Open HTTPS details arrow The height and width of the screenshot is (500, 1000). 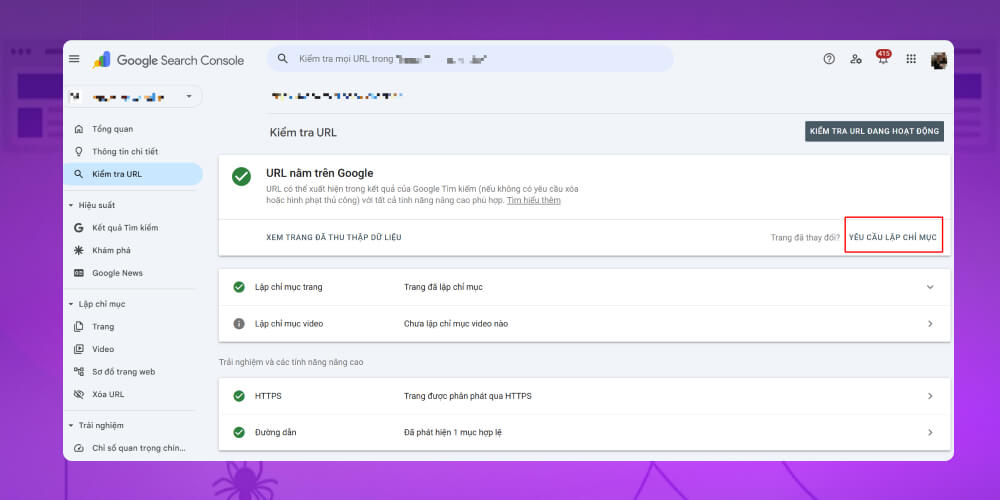pos(930,396)
